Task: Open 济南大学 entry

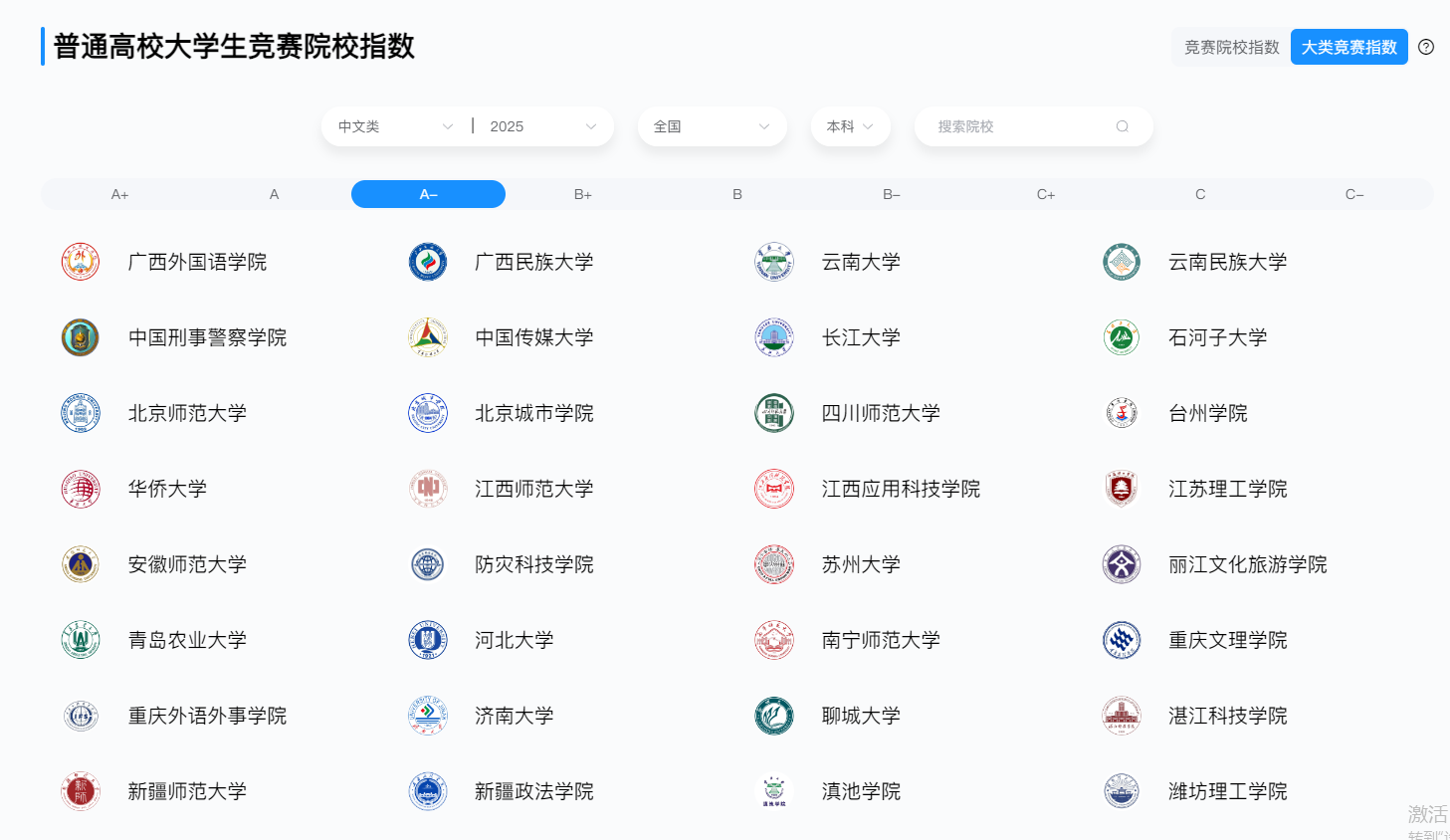Action: (515, 716)
